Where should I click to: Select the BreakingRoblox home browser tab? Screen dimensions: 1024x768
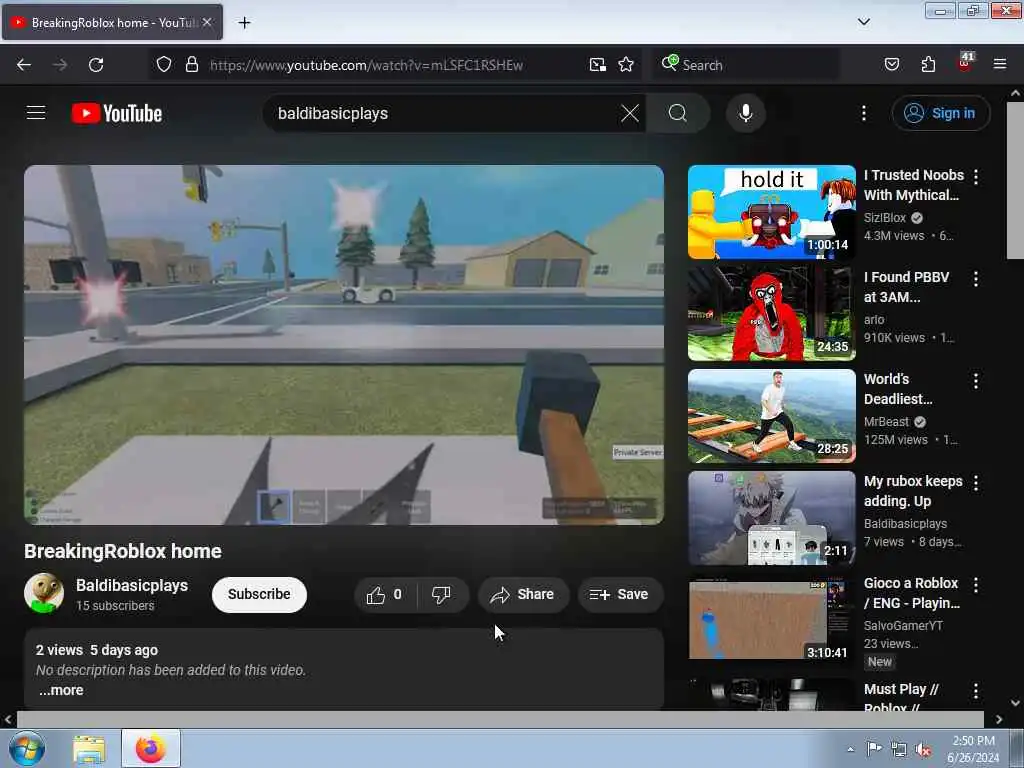[x=112, y=22]
